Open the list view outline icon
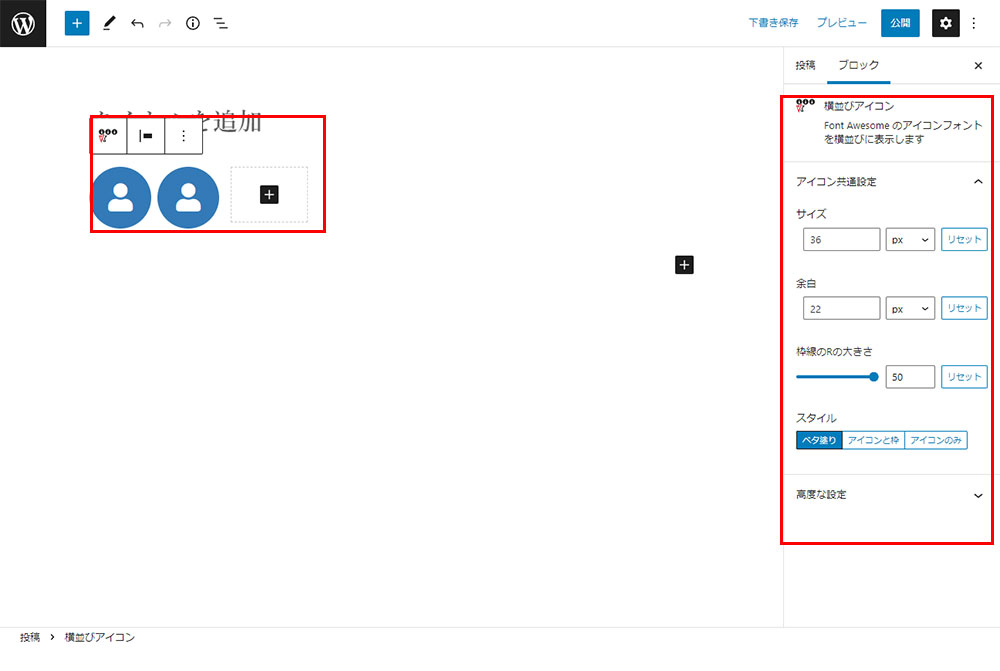 [221, 23]
